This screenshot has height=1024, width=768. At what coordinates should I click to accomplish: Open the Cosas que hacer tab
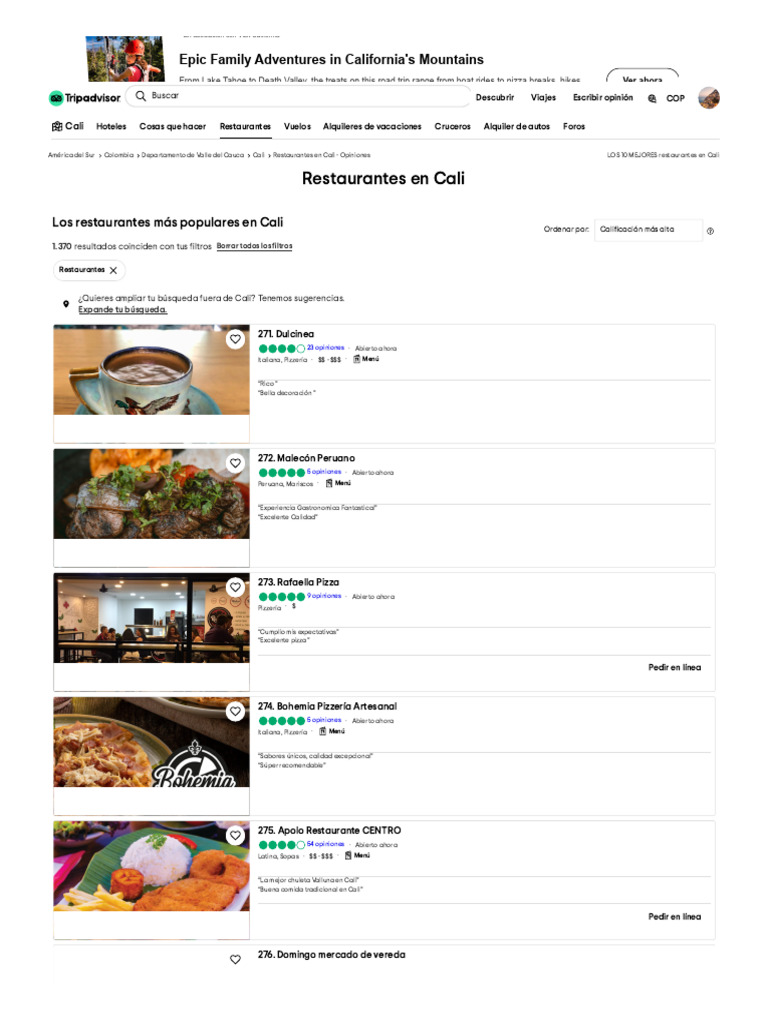[x=172, y=127]
